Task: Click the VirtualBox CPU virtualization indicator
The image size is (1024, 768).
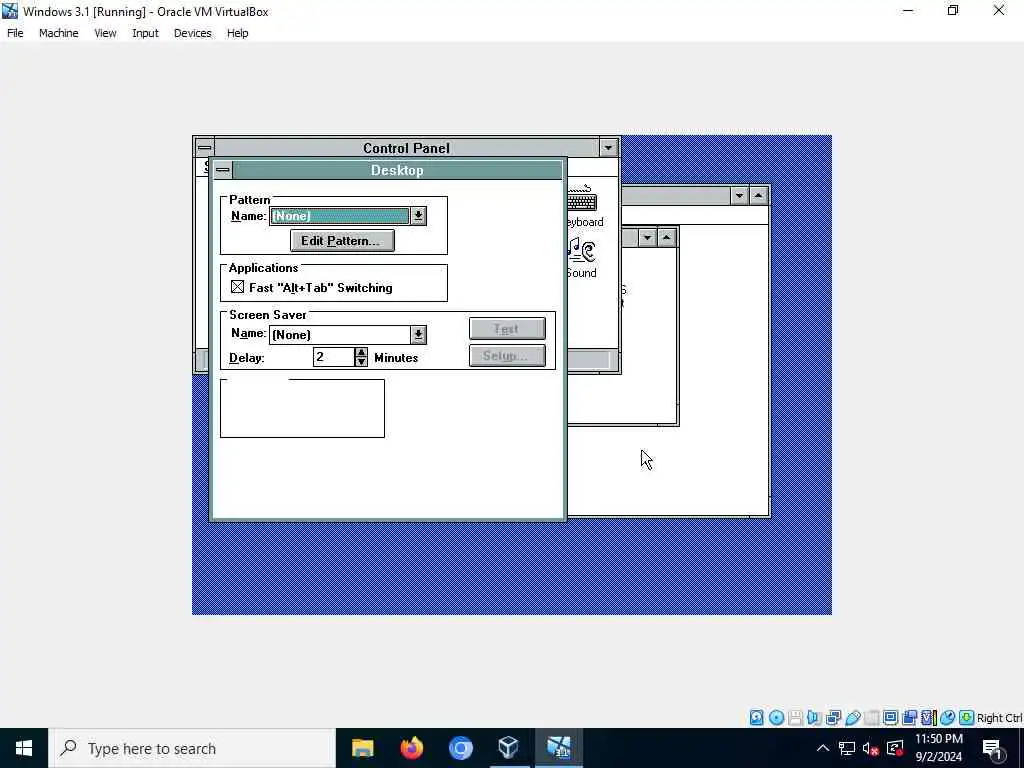Action: [928, 718]
